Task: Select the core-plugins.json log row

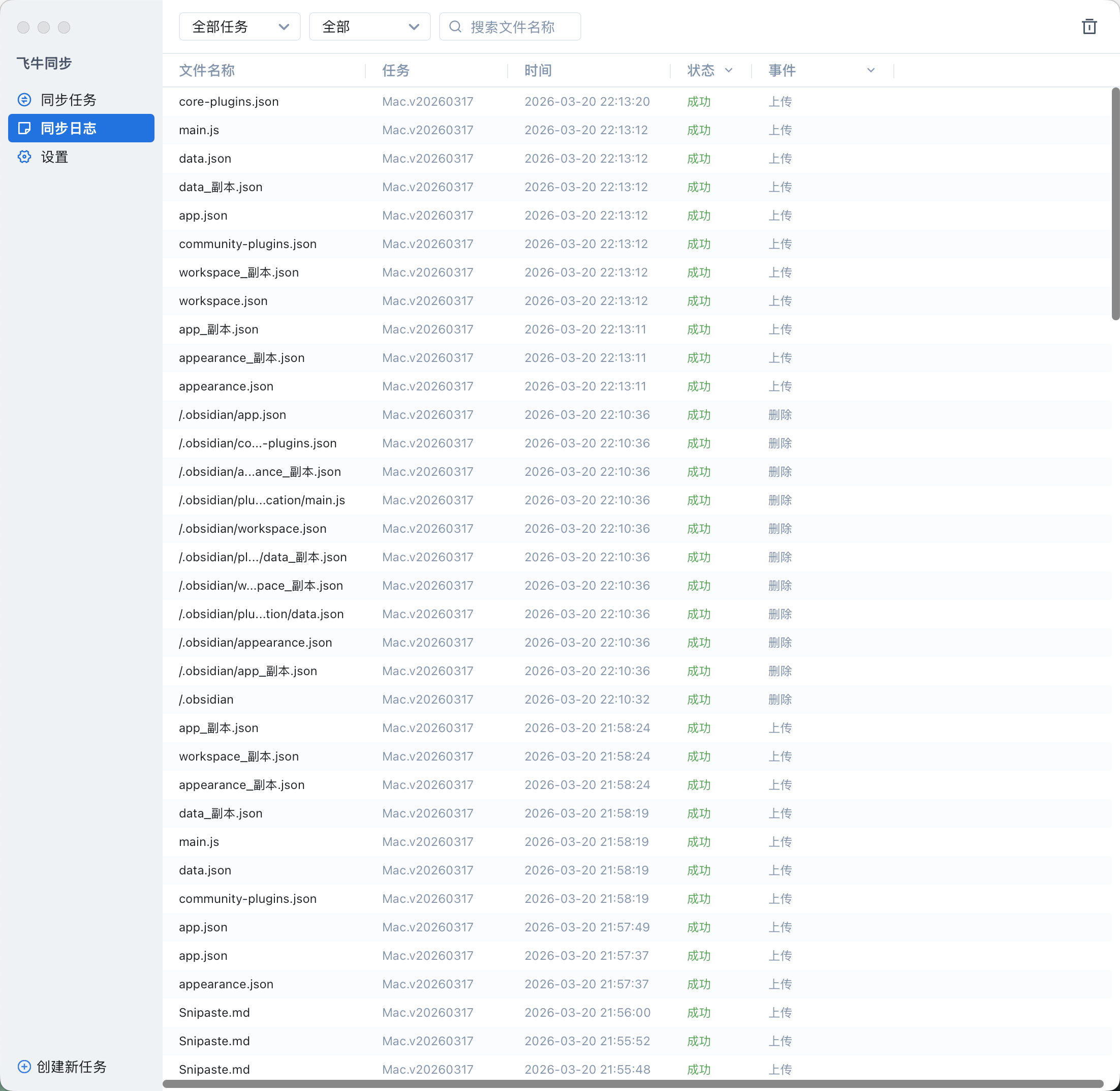Action: [x=229, y=101]
